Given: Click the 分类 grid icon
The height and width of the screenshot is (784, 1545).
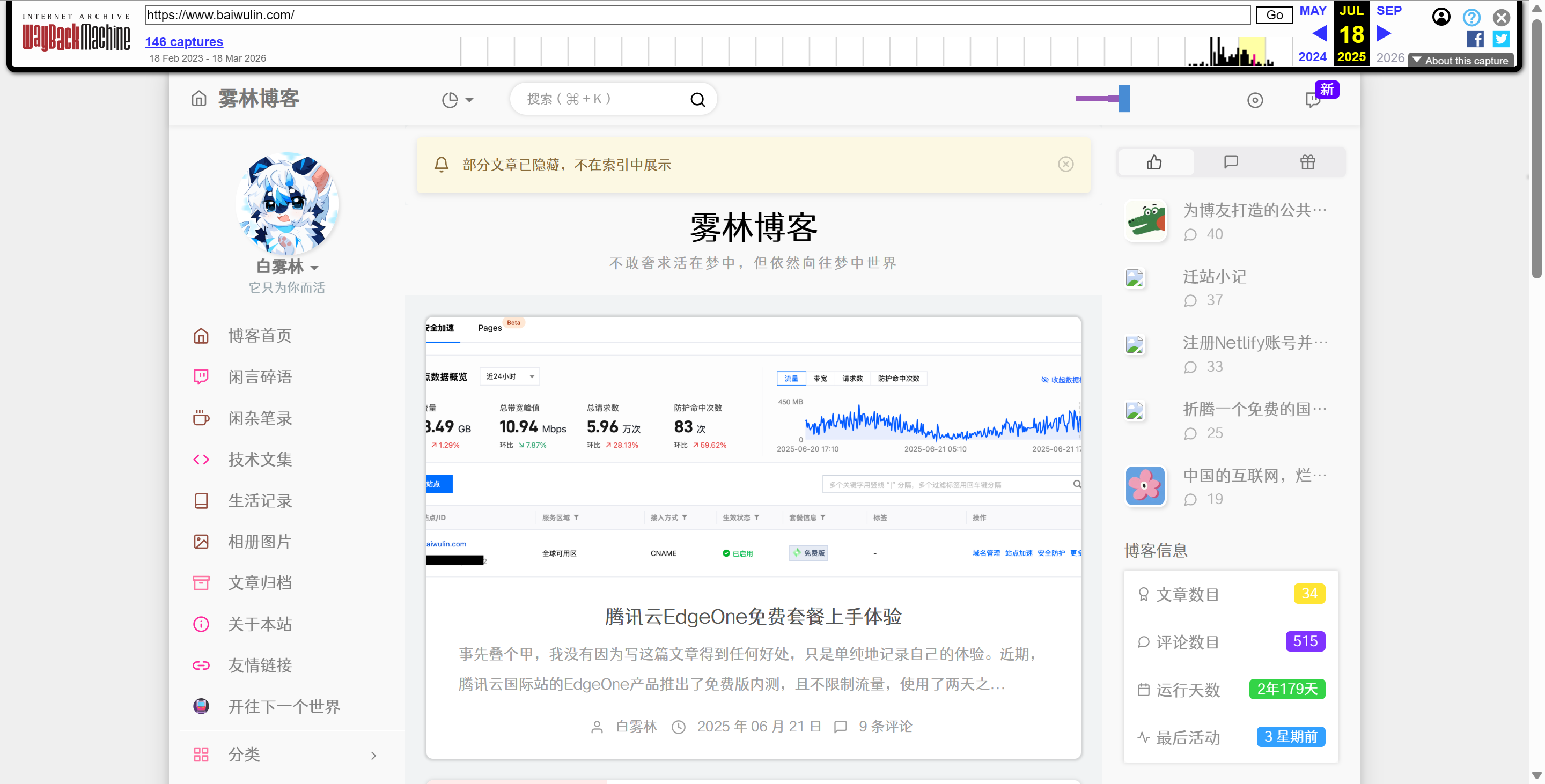Looking at the screenshot, I should [x=201, y=755].
